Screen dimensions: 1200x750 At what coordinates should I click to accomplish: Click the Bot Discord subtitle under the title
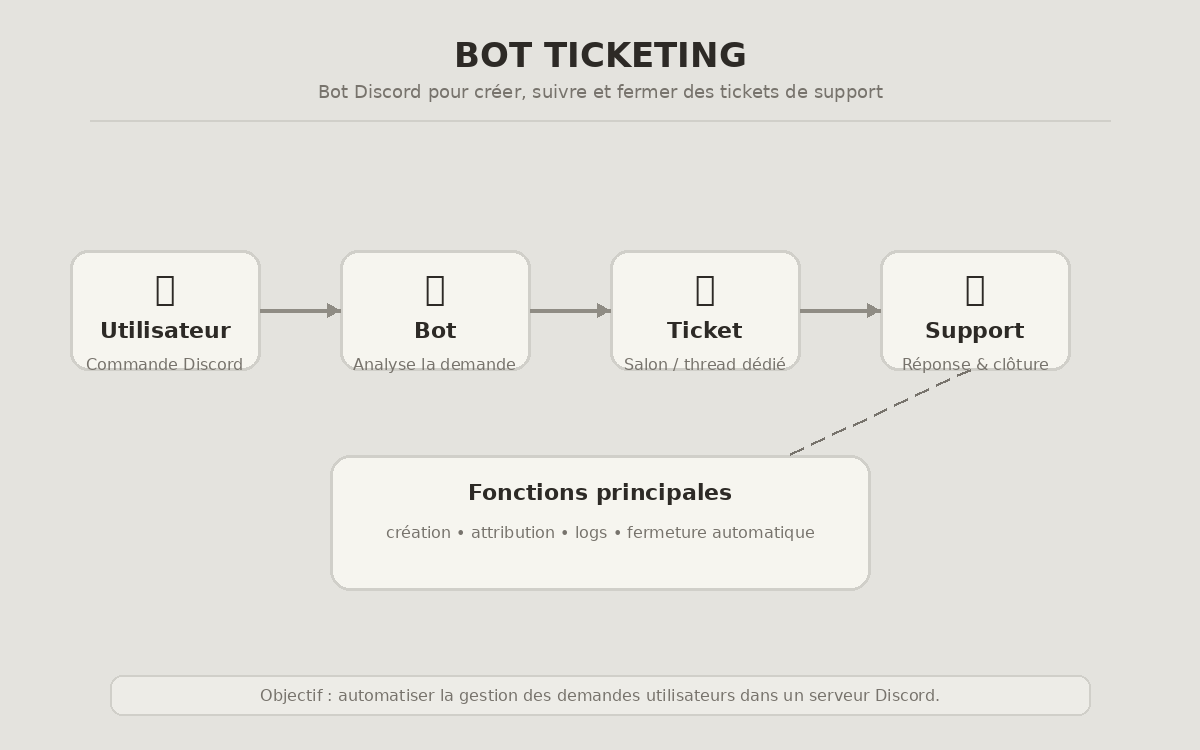coord(600,92)
